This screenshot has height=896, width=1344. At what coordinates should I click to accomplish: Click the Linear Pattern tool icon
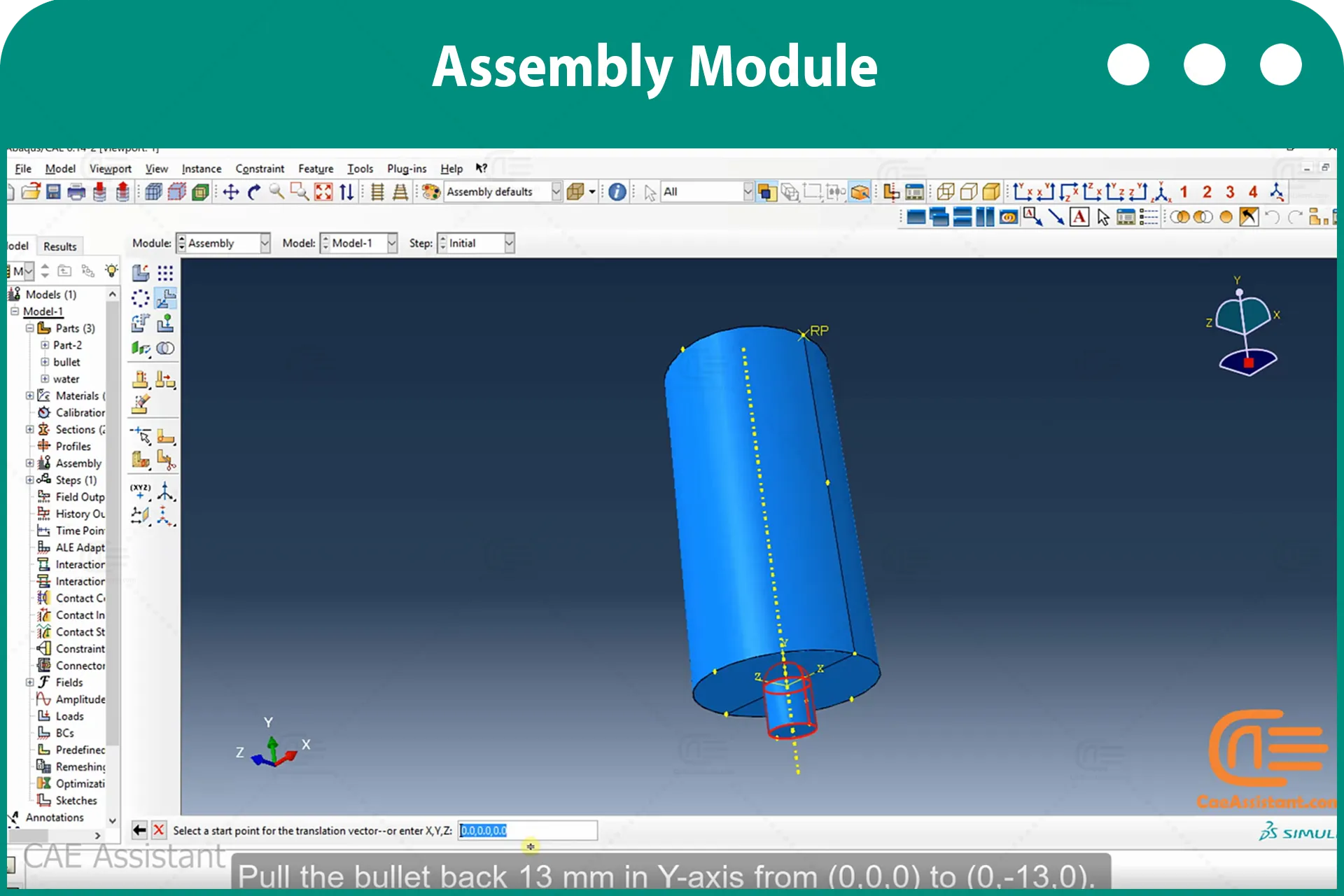165,273
